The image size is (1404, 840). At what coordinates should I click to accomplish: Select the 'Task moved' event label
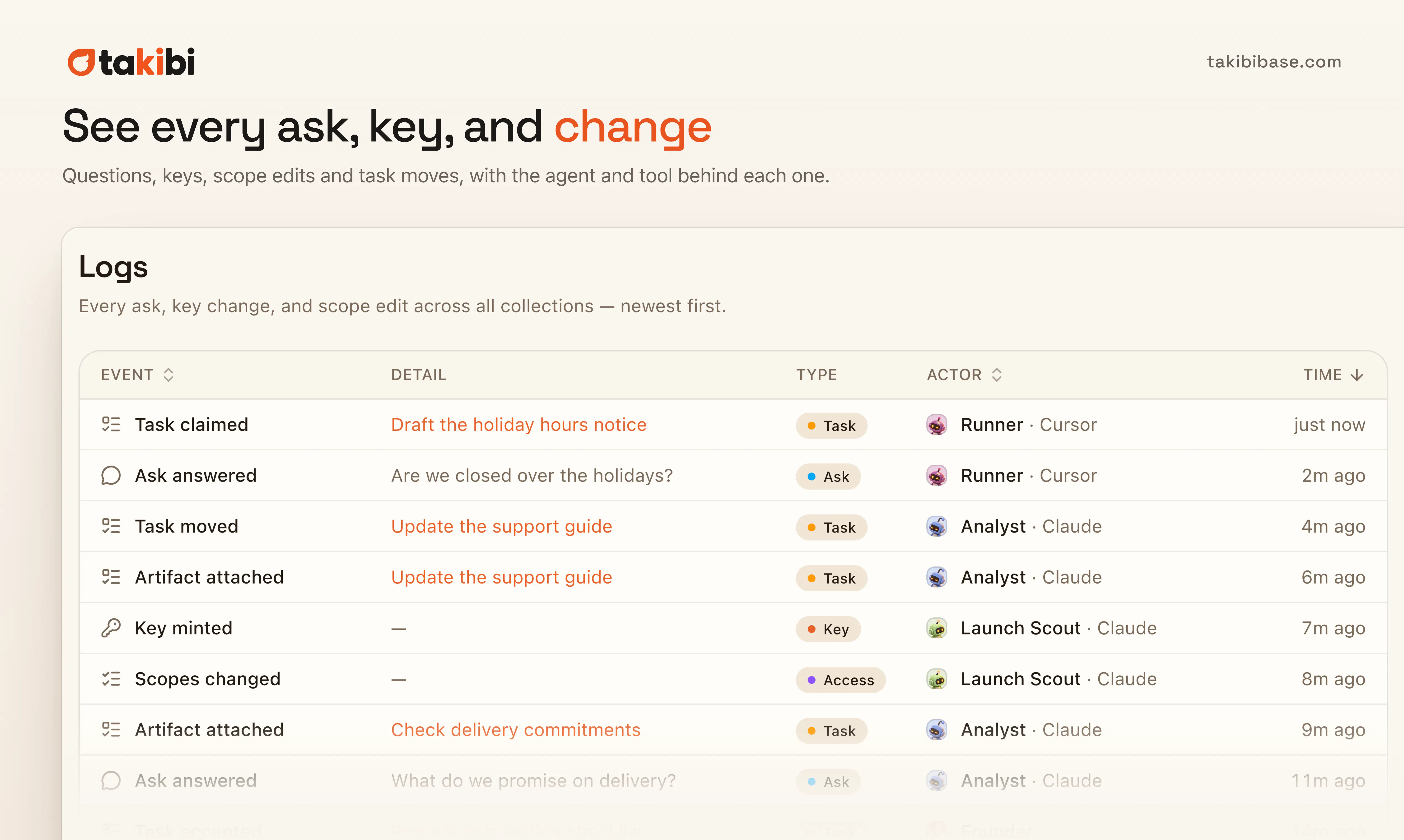[186, 526]
